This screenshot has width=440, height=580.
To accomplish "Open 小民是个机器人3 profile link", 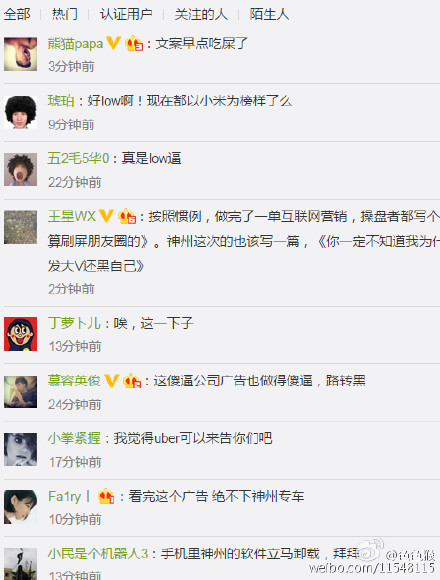I will [x=98, y=554].
